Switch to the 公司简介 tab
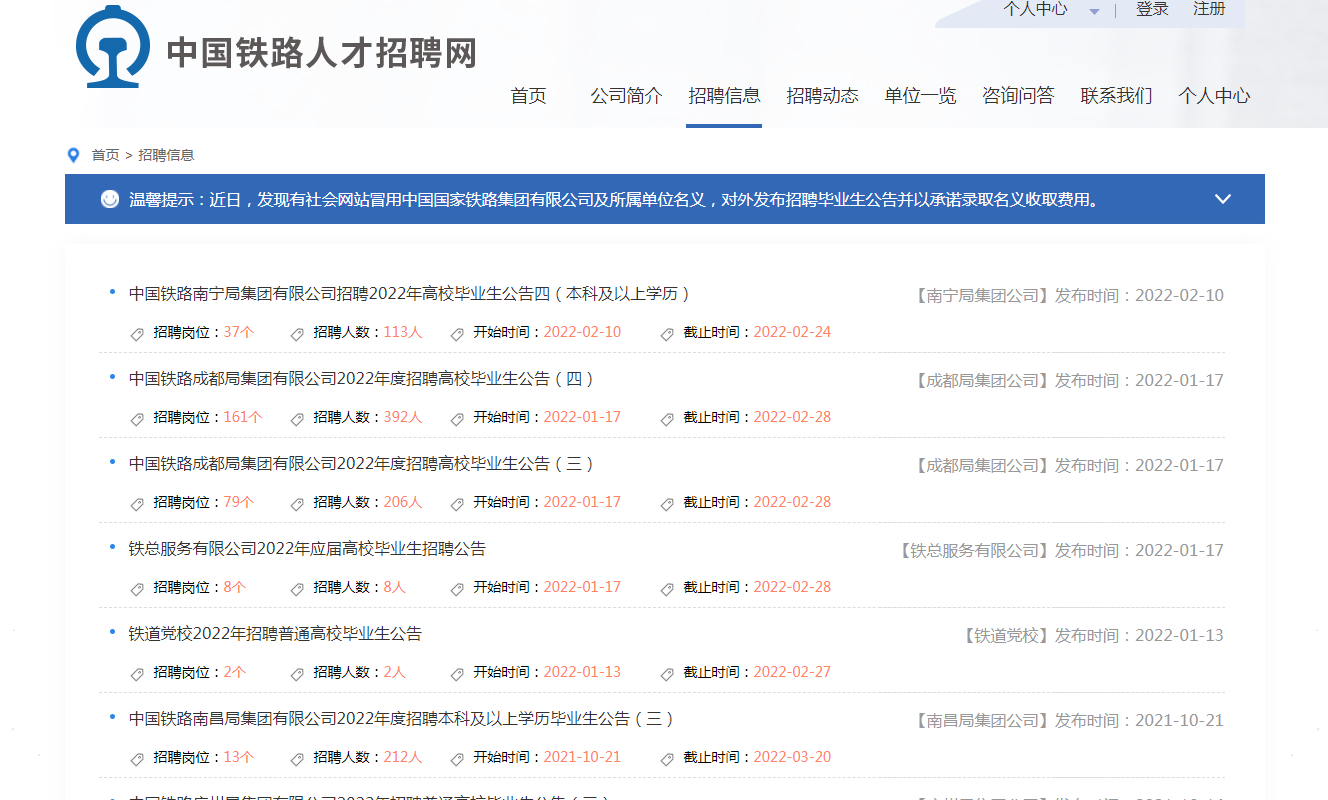Image resolution: width=1328 pixels, height=800 pixels. pyautogui.click(x=626, y=95)
